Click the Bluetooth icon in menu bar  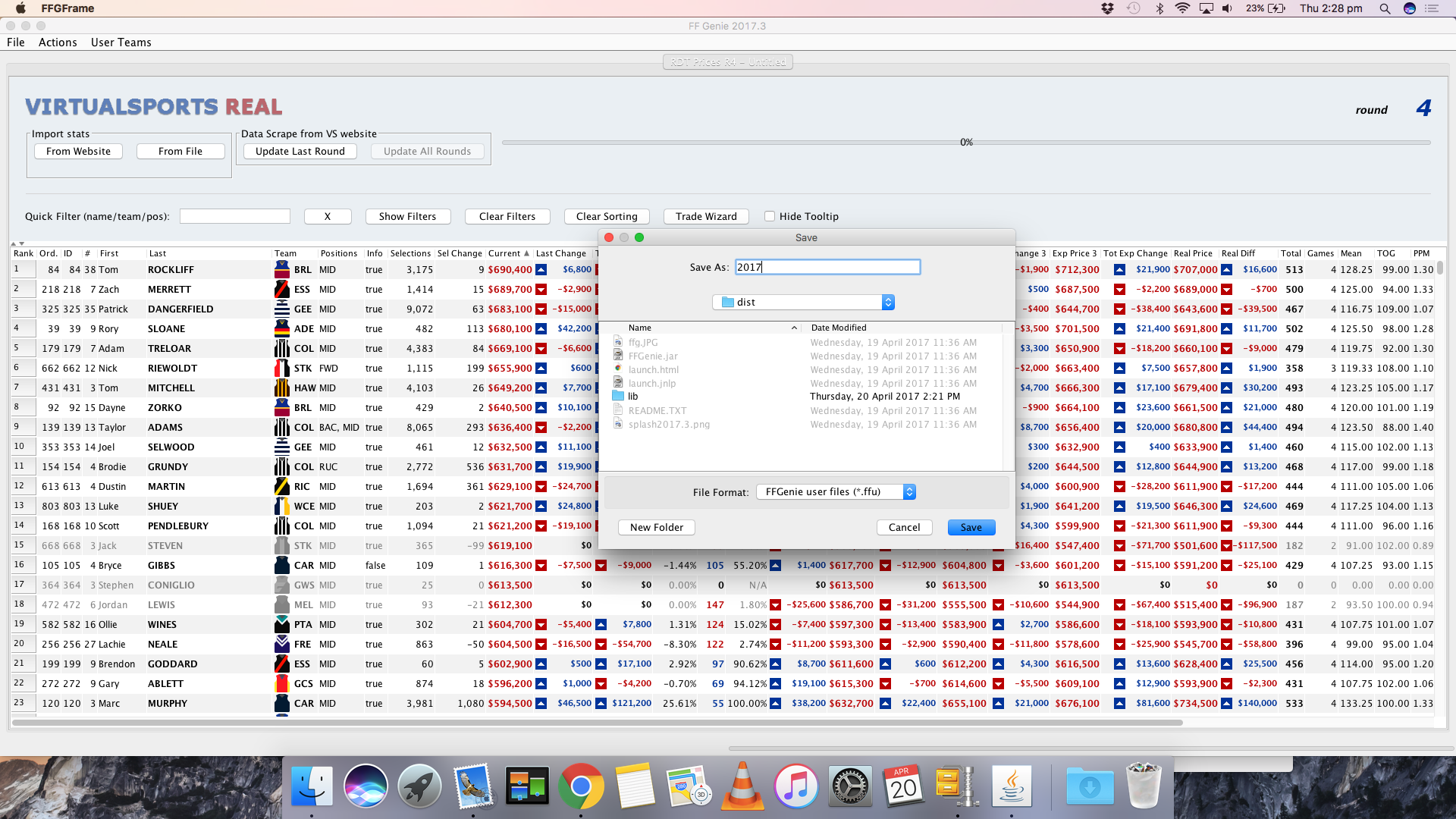(x=1159, y=8)
